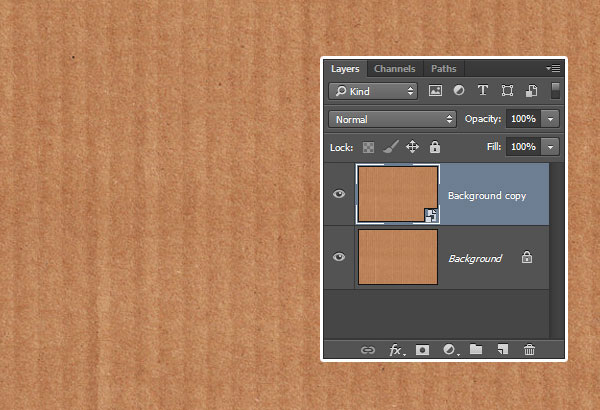Filter for adjustment layers icon

[x=459, y=91]
